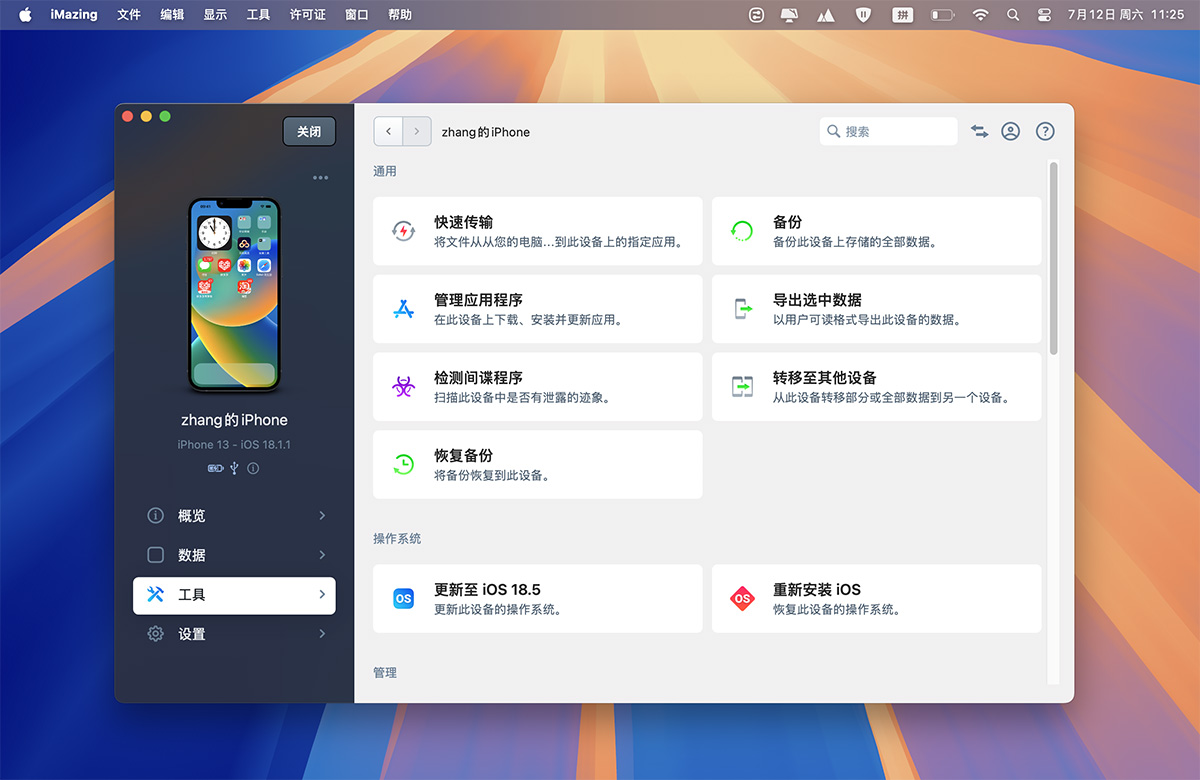Focus the 搜索 search field
This screenshot has width=1200, height=780.
889,131
